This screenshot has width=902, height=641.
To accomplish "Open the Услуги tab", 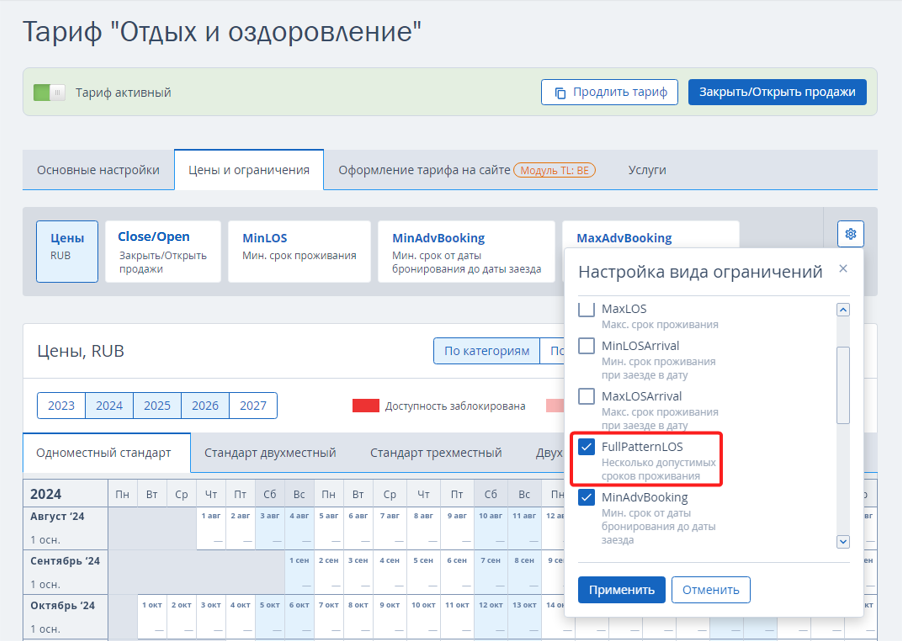I will (647, 170).
